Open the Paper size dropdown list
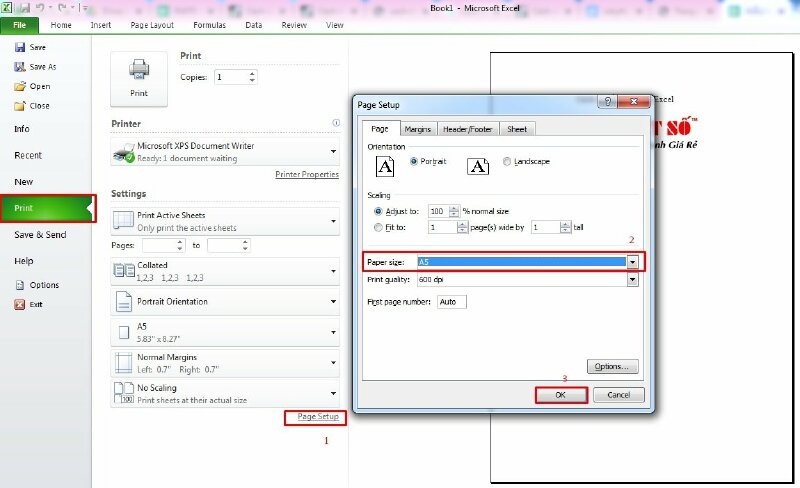 [632, 262]
